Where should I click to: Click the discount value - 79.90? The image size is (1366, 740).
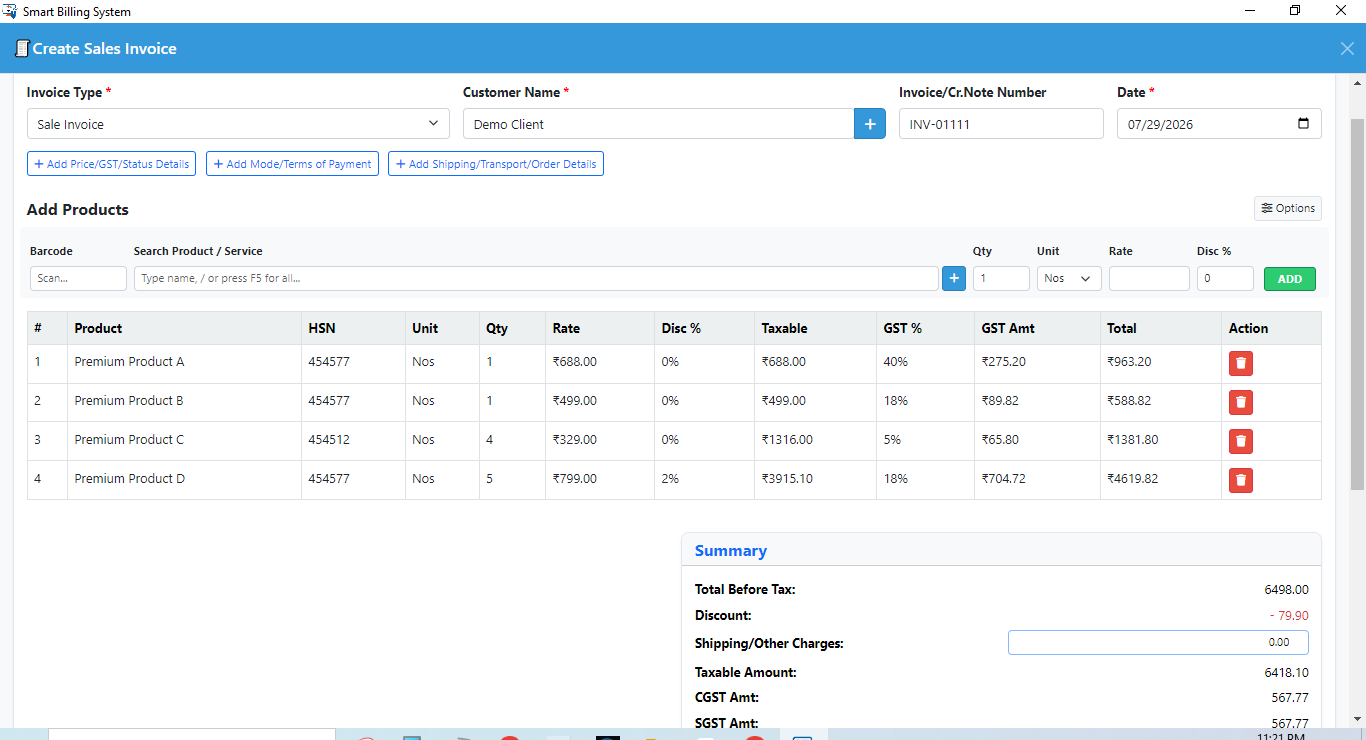coord(1289,616)
